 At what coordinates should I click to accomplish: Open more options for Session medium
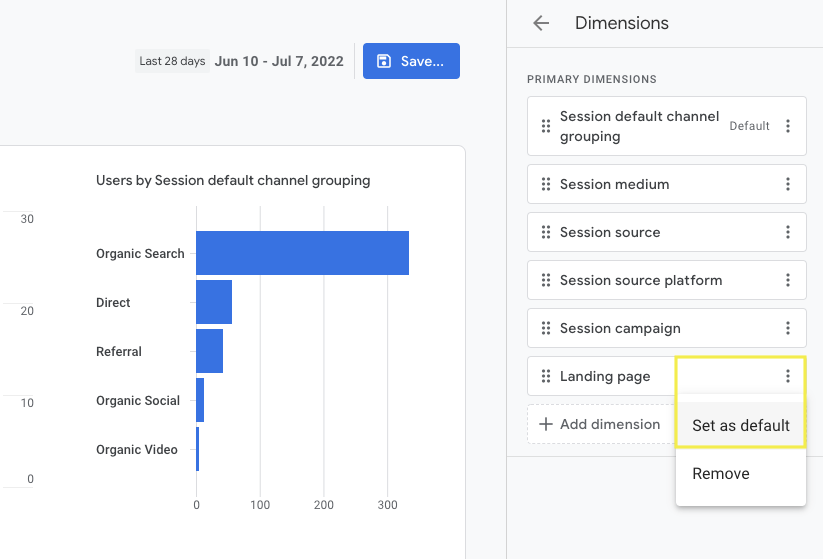(788, 184)
